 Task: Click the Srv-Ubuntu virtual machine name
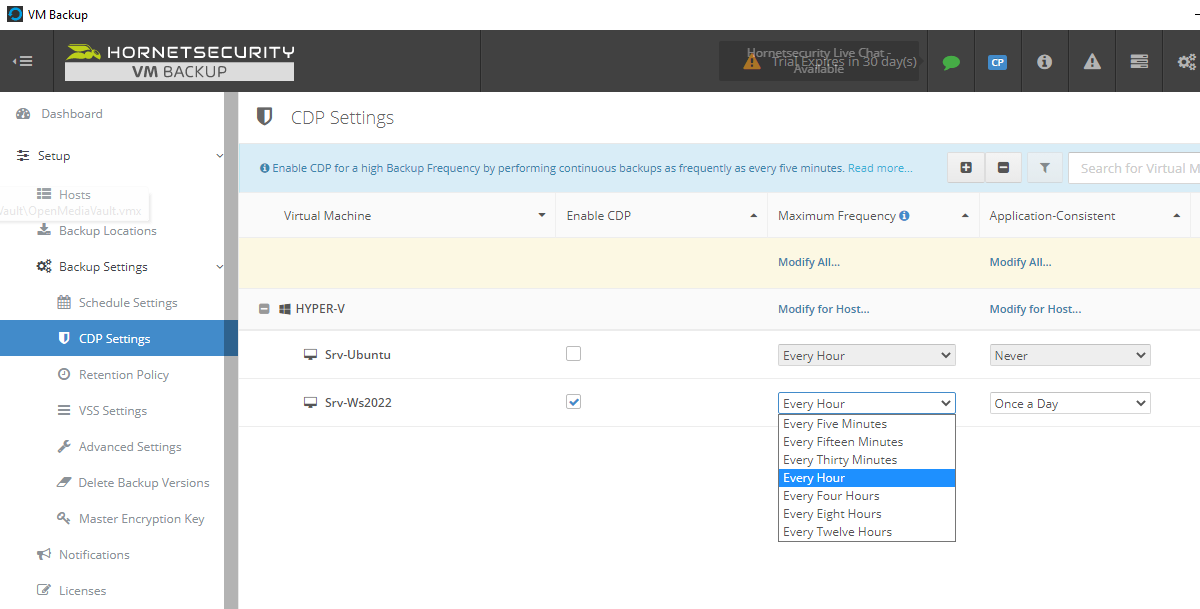pyautogui.click(x=358, y=355)
